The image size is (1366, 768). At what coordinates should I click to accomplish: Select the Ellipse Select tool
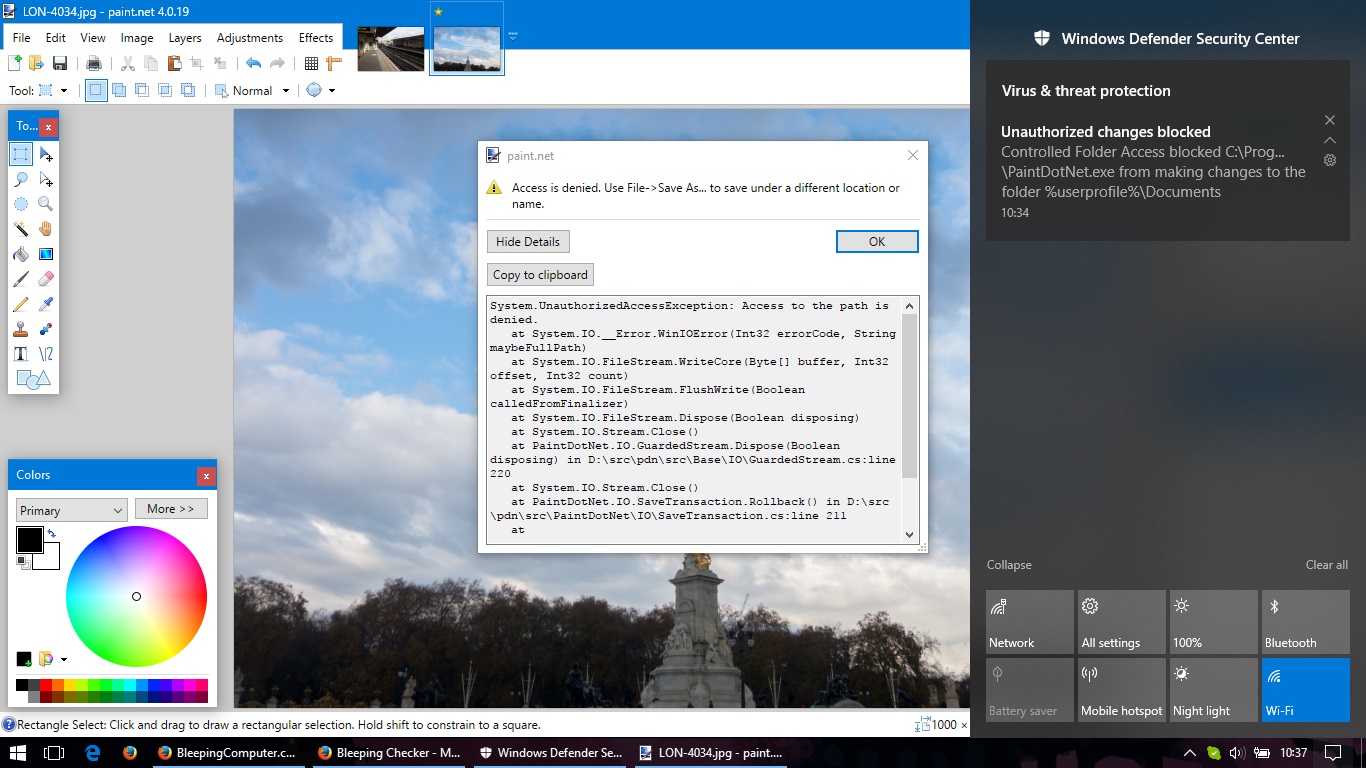[x=21, y=204]
